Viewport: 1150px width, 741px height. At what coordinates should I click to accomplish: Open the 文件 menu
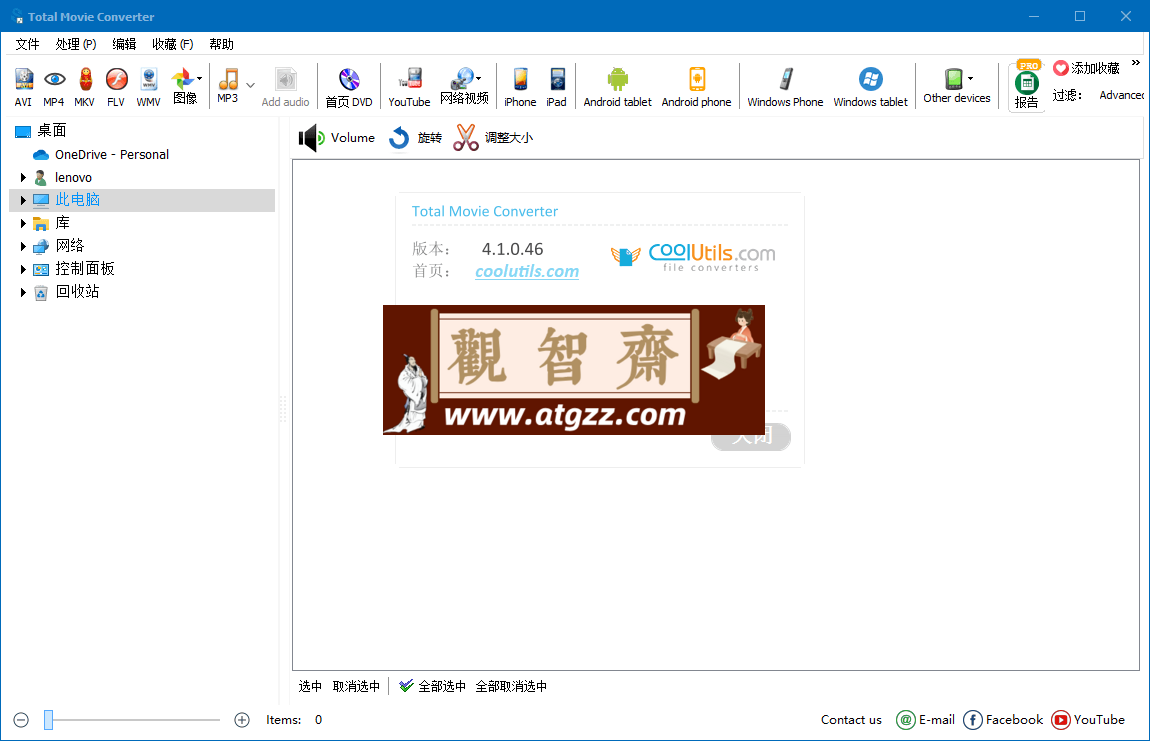(27, 44)
